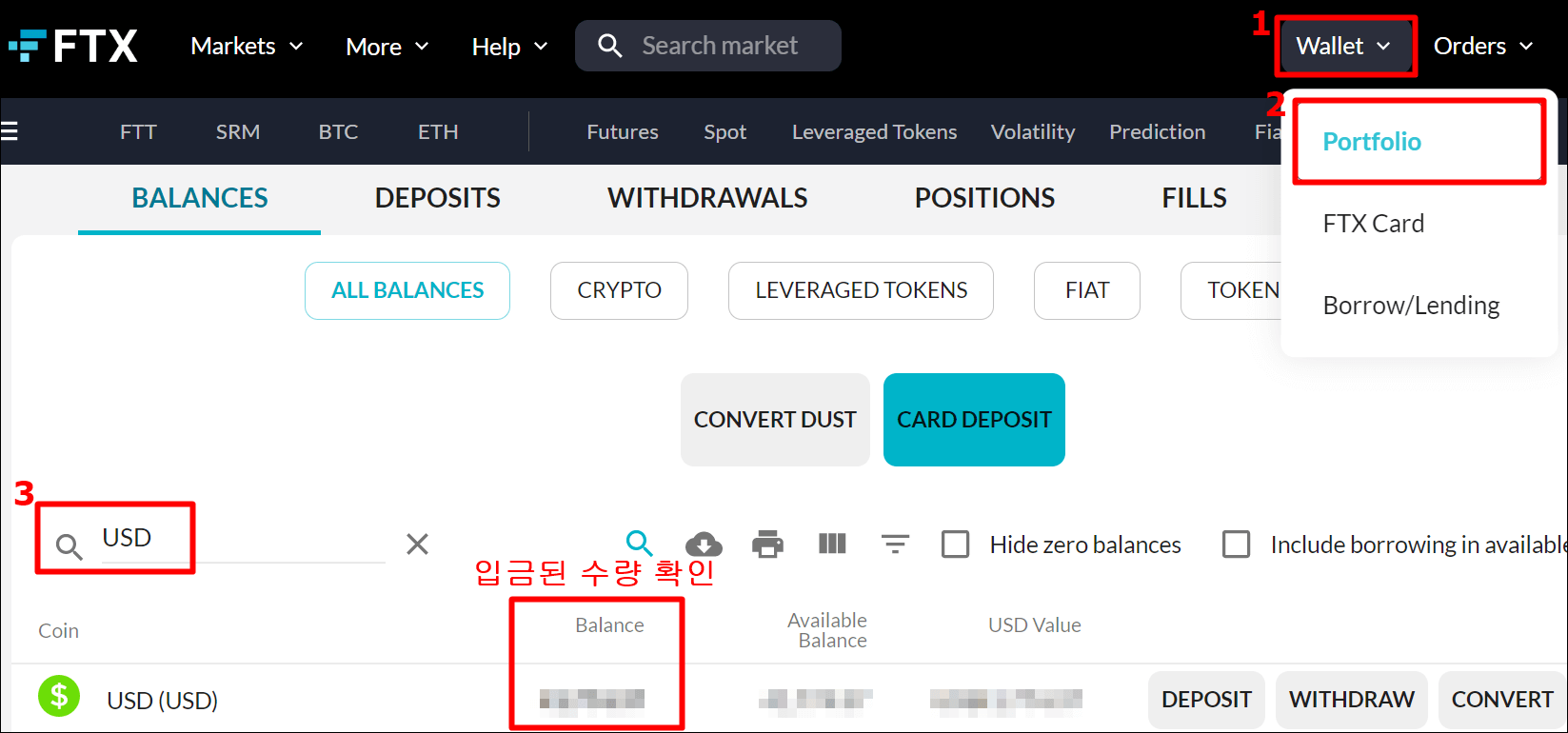This screenshot has height=733, width=1568.
Task: Sort by Coin column header
Action: pyautogui.click(x=59, y=631)
